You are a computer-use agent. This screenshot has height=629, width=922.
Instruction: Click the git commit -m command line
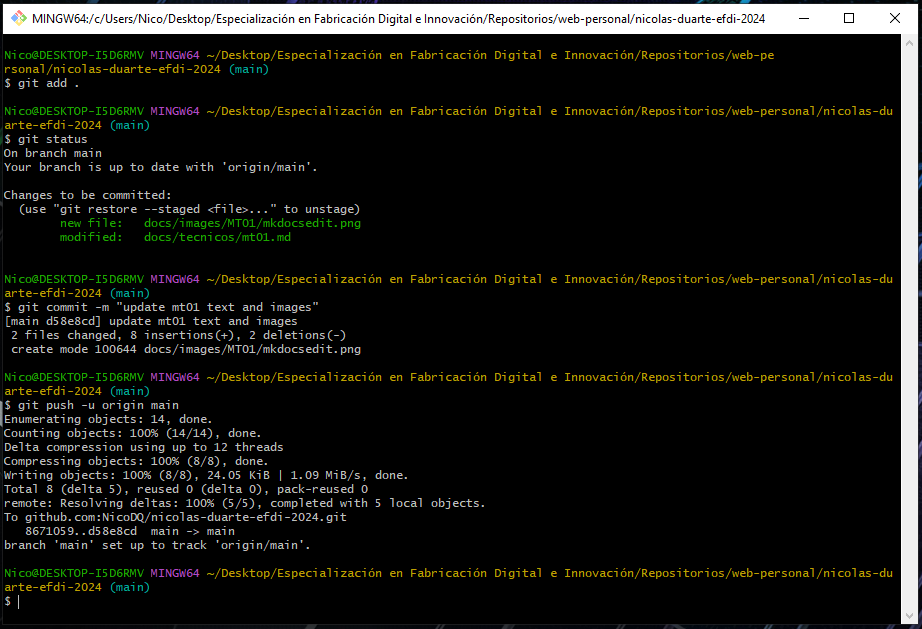coord(161,307)
